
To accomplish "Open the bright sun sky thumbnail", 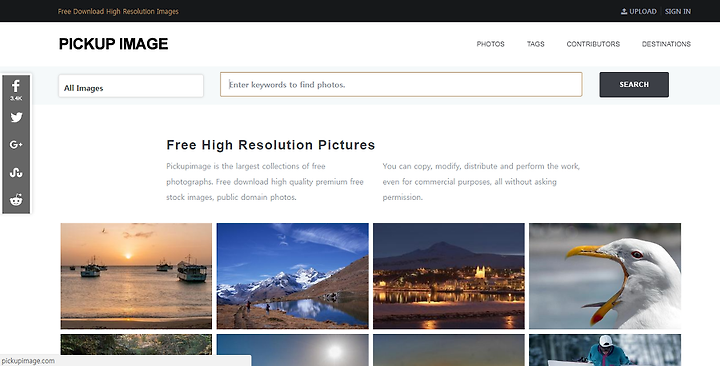I will pyautogui.click(x=292, y=350).
